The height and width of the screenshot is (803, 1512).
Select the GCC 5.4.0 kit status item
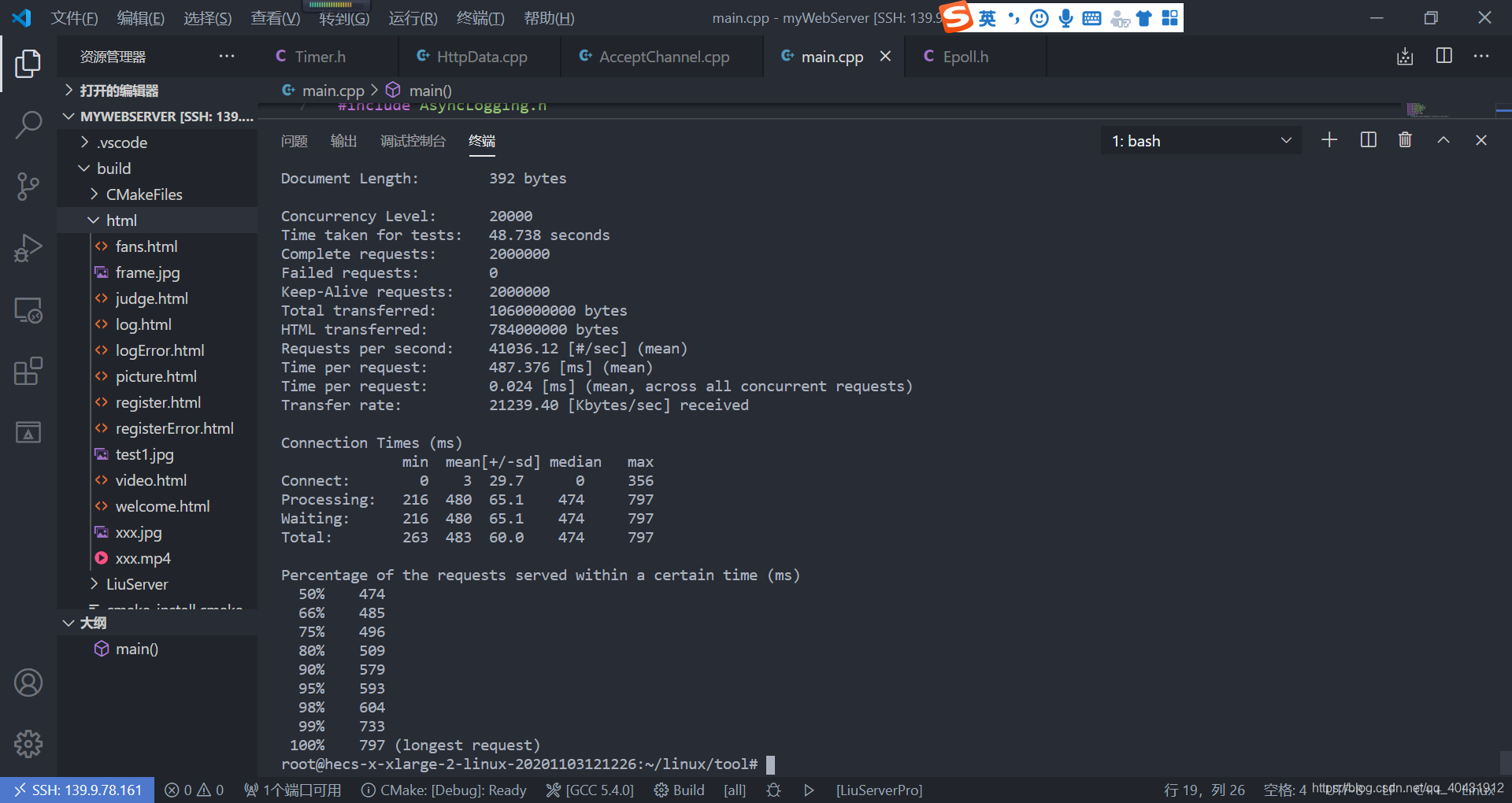(x=590, y=790)
